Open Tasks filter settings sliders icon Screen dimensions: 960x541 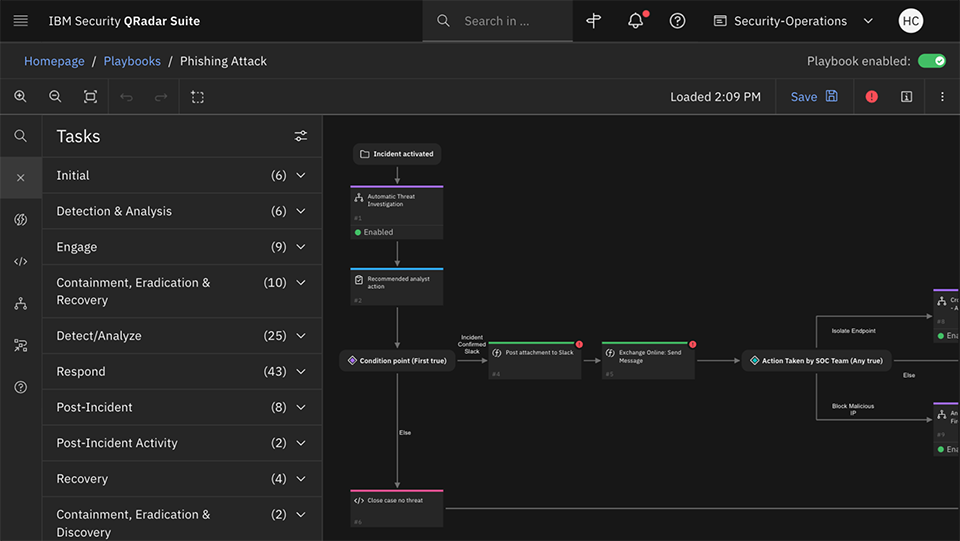click(x=301, y=136)
